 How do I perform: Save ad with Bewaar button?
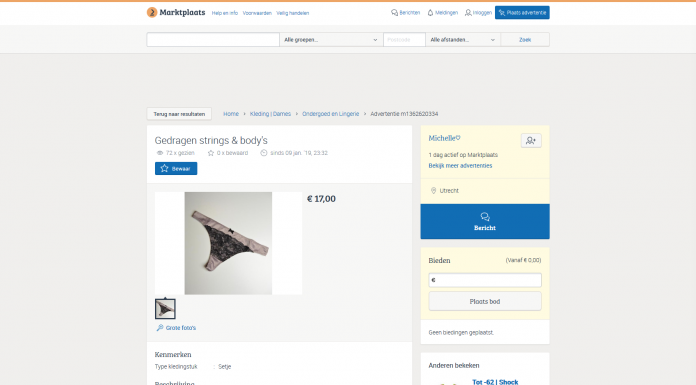[176, 168]
